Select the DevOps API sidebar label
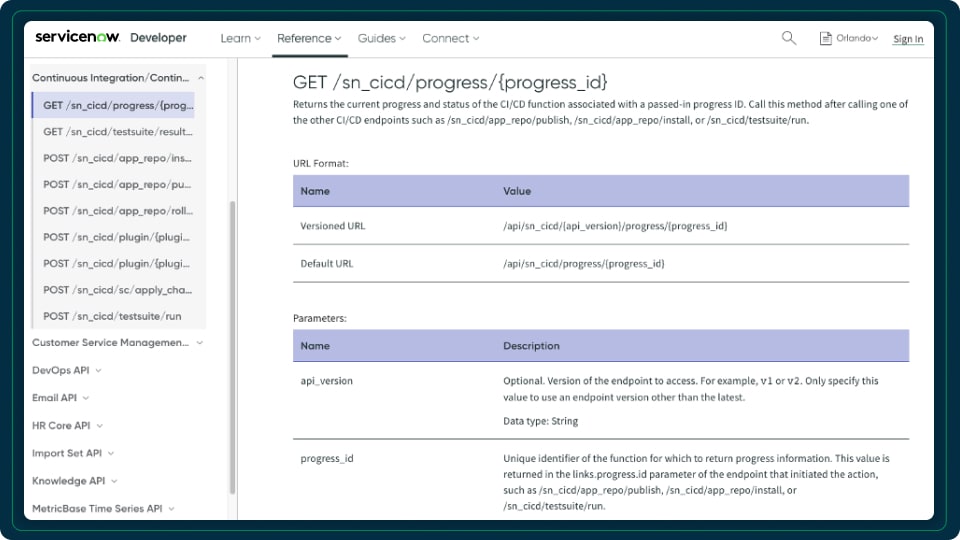Image resolution: width=960 pixels, height=540 pixels. pos(61,370)
